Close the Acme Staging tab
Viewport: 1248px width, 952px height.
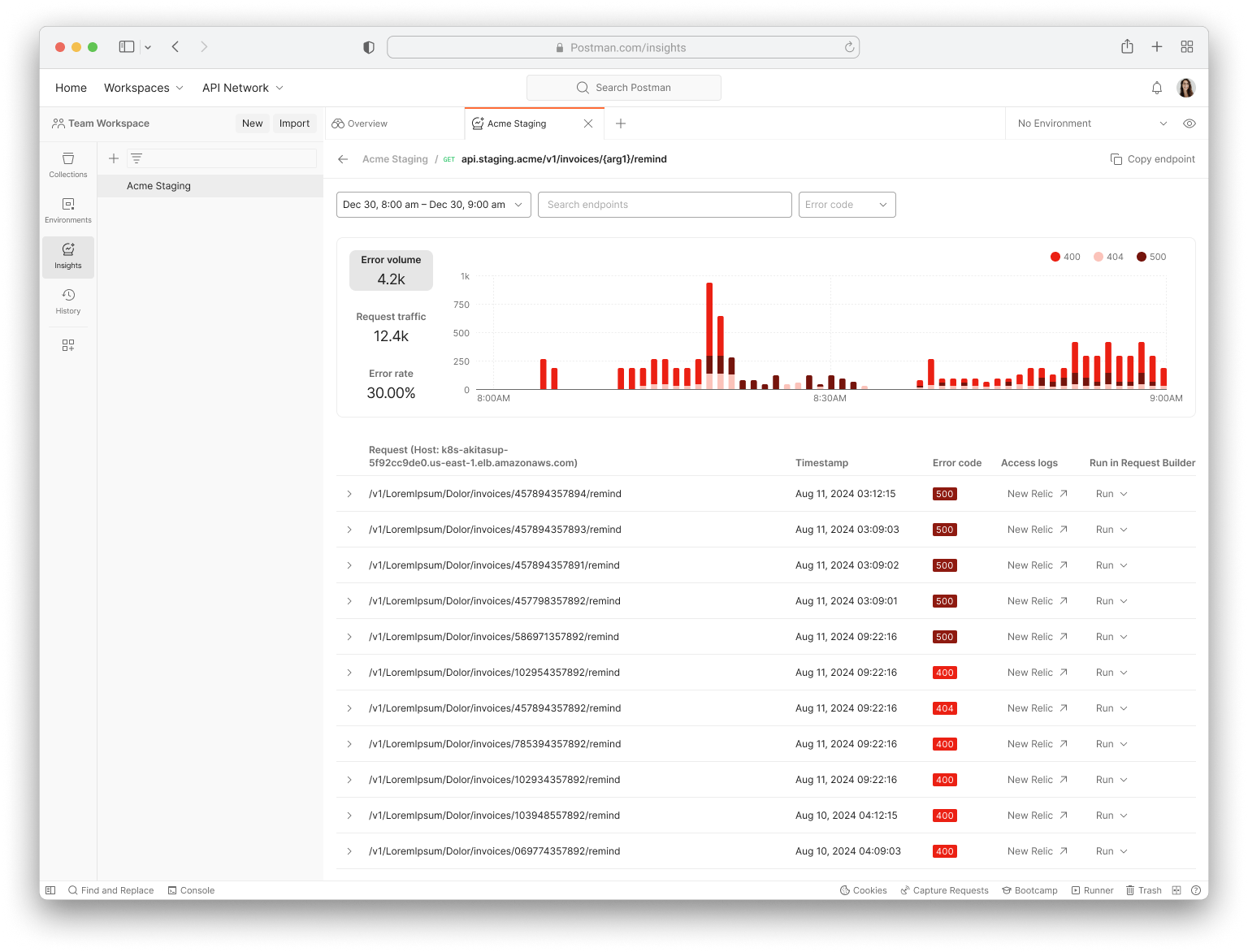pyautogui.click(x=588, y=123)
